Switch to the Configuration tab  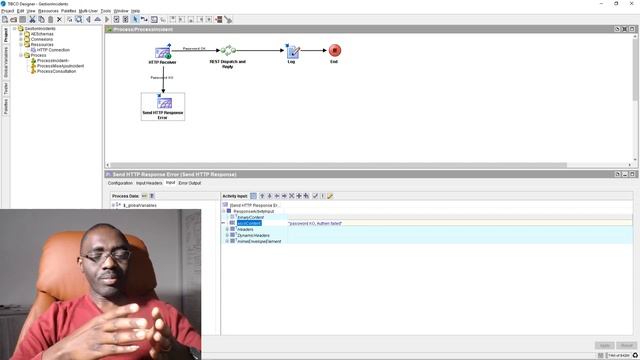point(120,183)
